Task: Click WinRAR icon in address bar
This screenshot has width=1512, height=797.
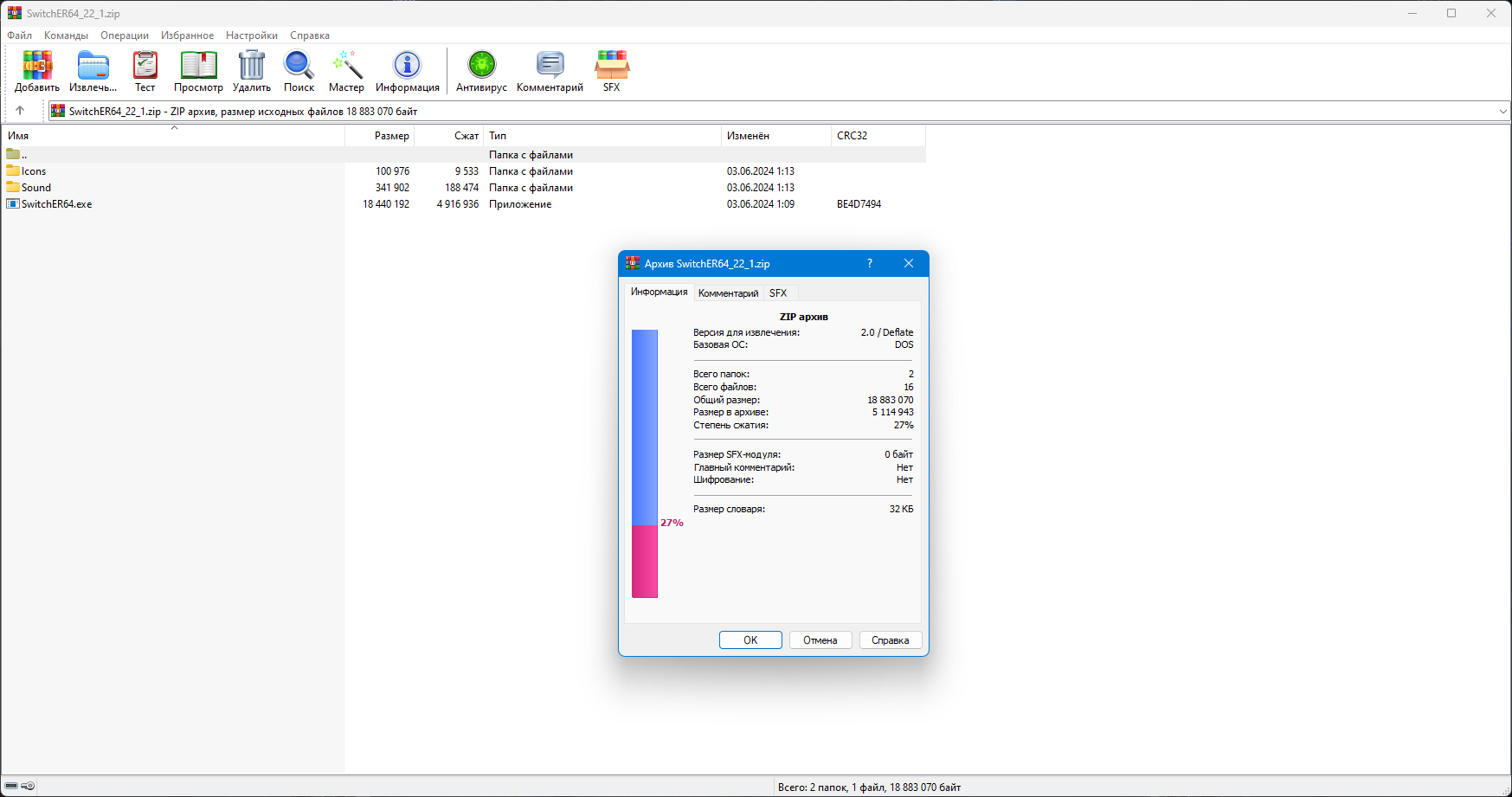Action: pos(58,111)
